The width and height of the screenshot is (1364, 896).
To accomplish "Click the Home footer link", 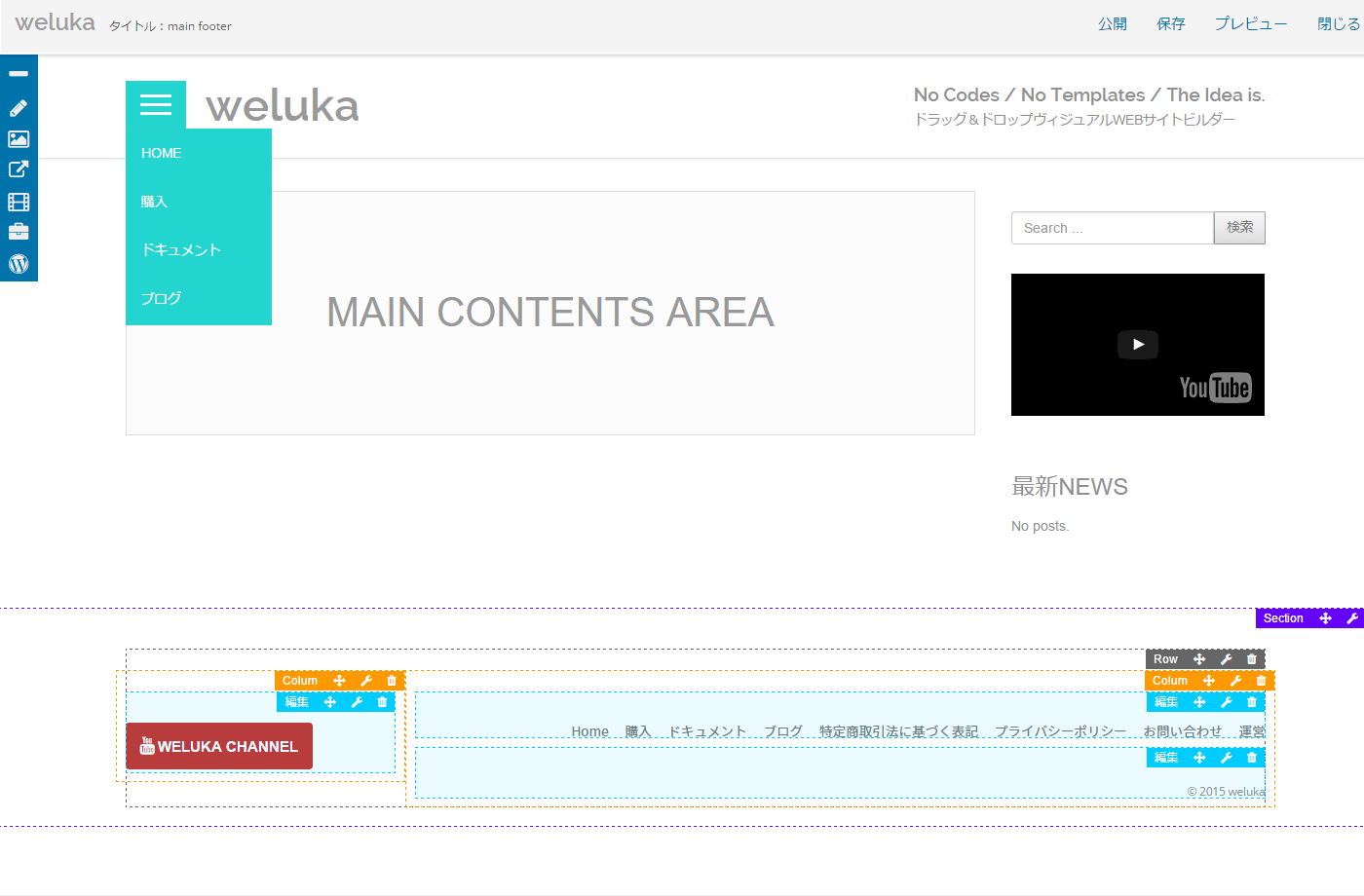I will 589,731.
